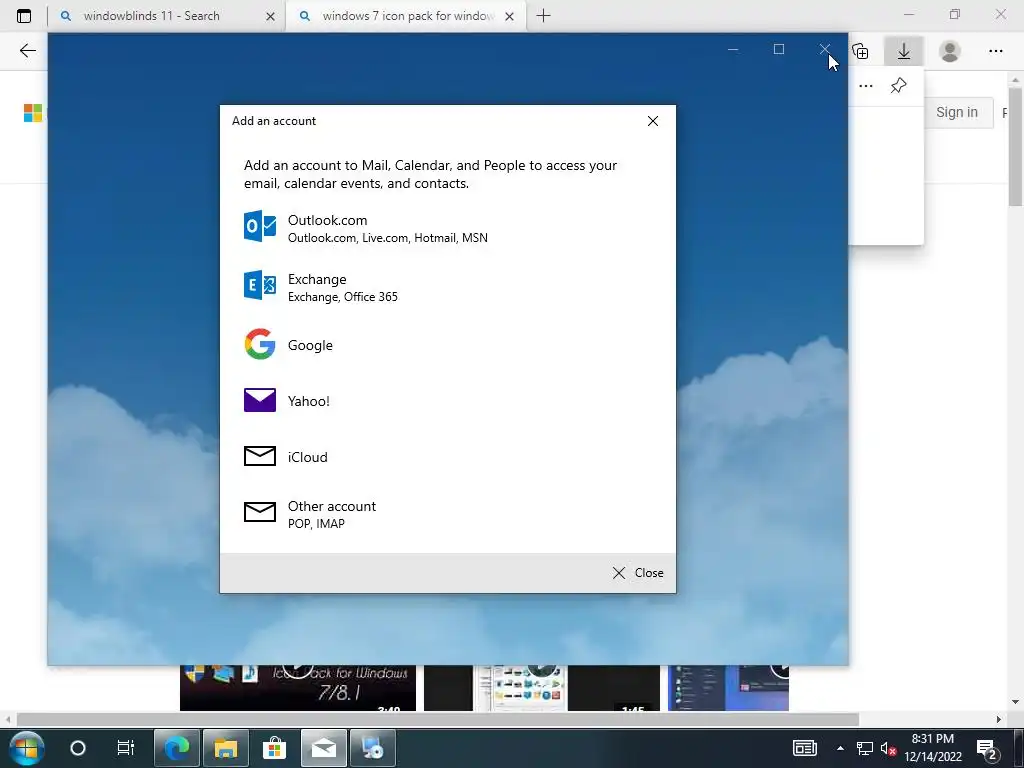
Task: Minimize the Edge browser window
Action: tap(908, 14)
